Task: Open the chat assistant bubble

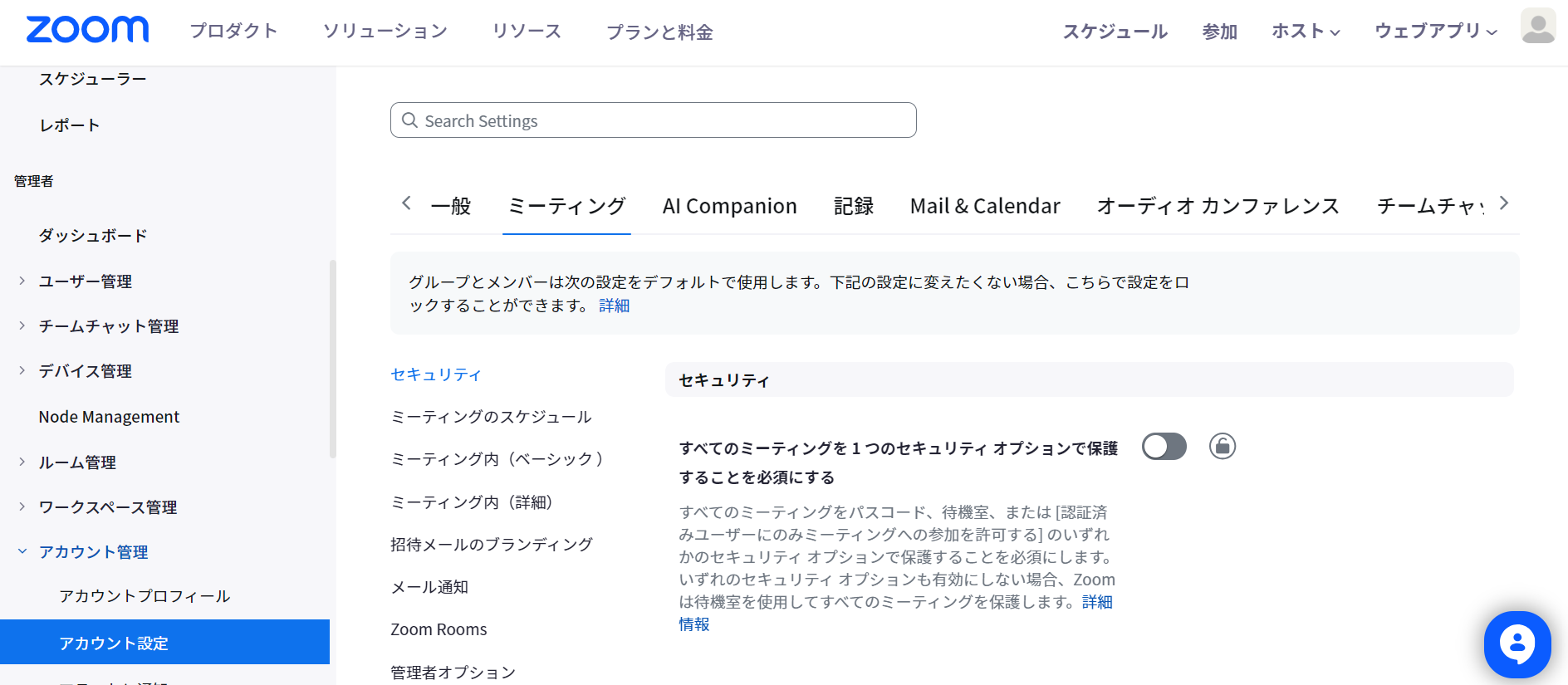Action: (x=1517, y=644)
